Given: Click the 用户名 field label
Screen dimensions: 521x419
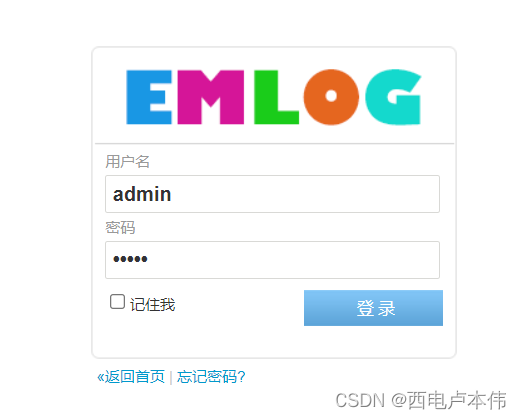Looking at the screenshot, I should coord(127,162).
